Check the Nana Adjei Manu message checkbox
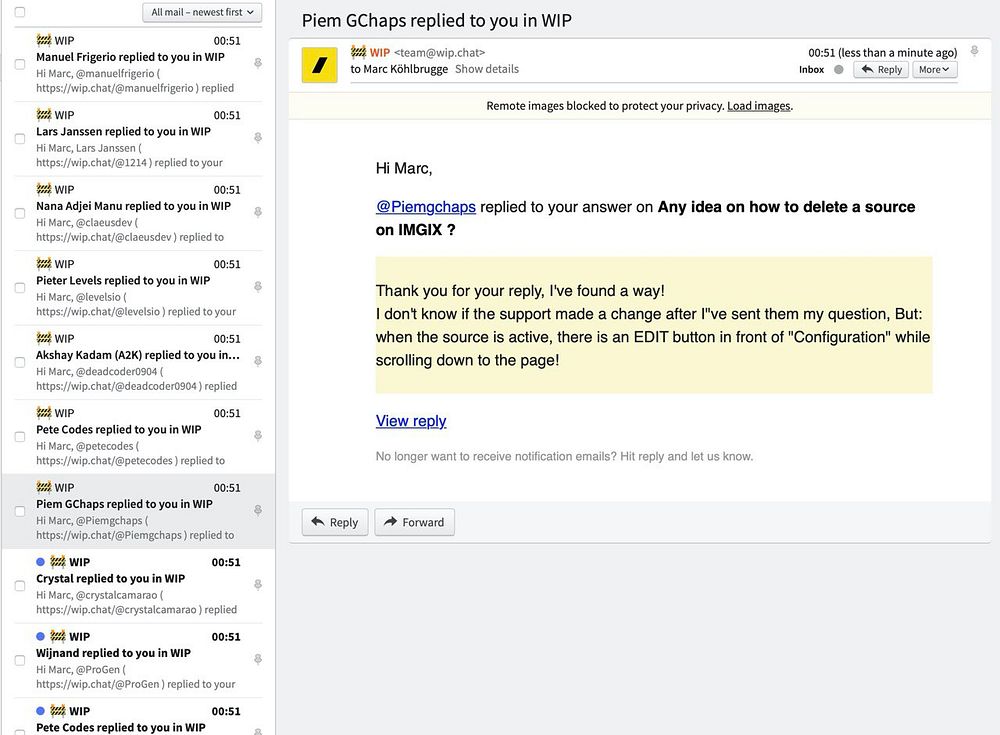This screenshot has width=1000, height=735. [20, 213]
